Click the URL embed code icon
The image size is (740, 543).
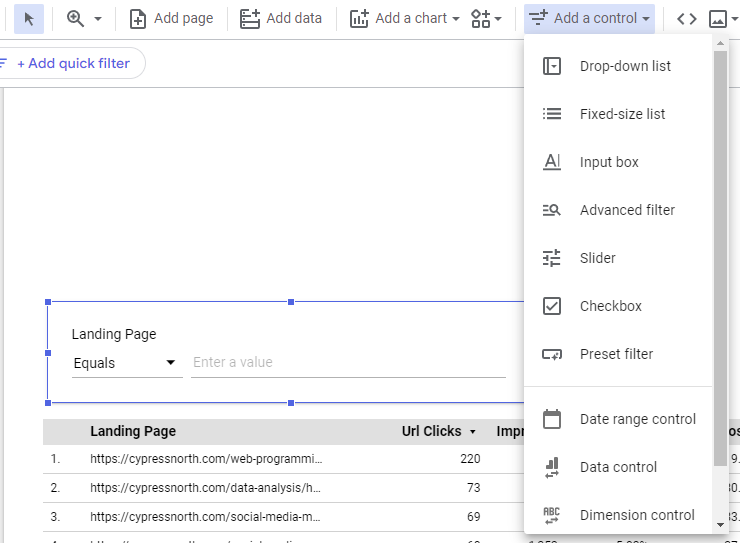pyautogui.click(x=686, y=19)
